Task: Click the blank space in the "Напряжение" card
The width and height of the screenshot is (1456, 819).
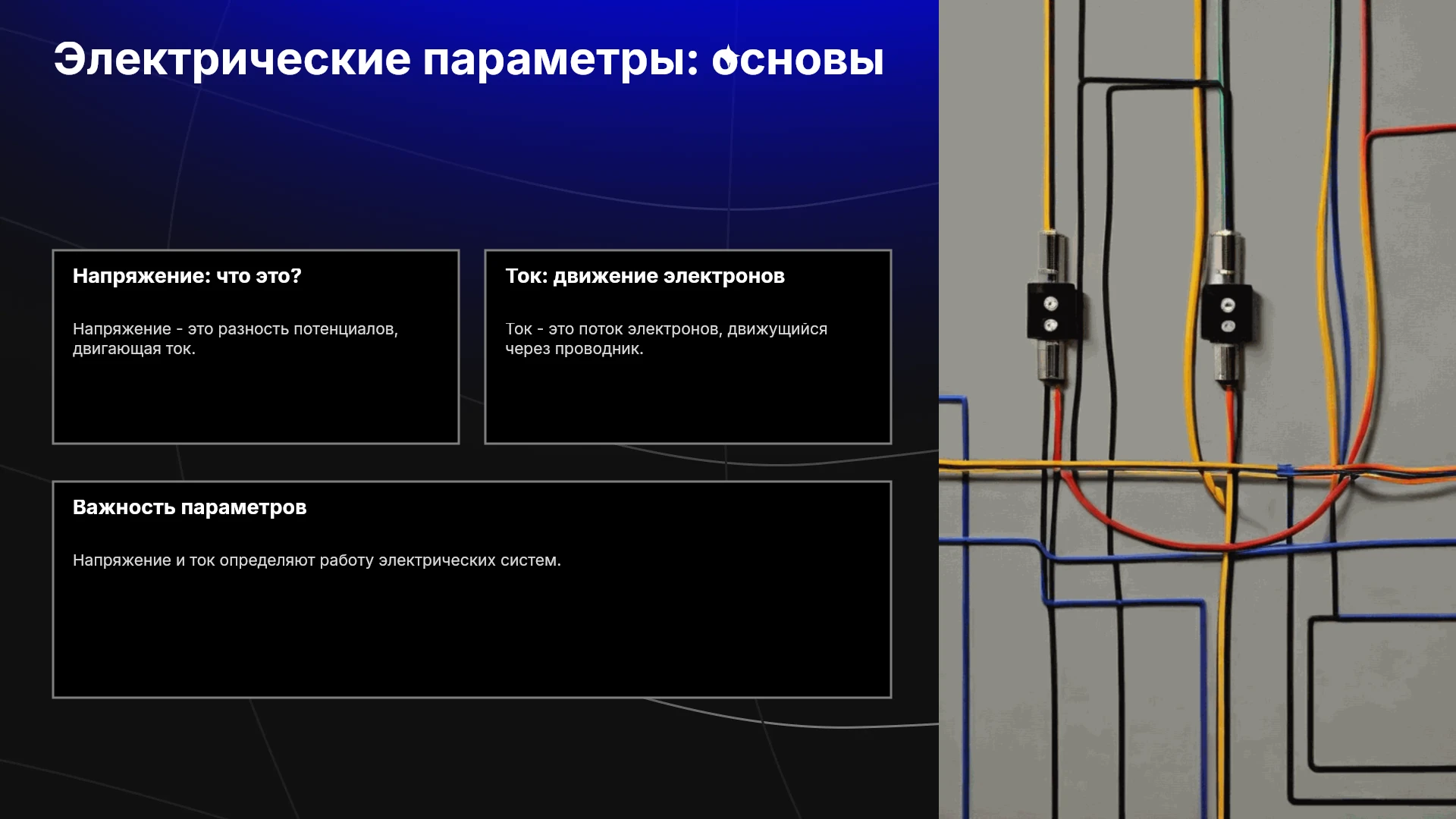Action: point(256,400)
